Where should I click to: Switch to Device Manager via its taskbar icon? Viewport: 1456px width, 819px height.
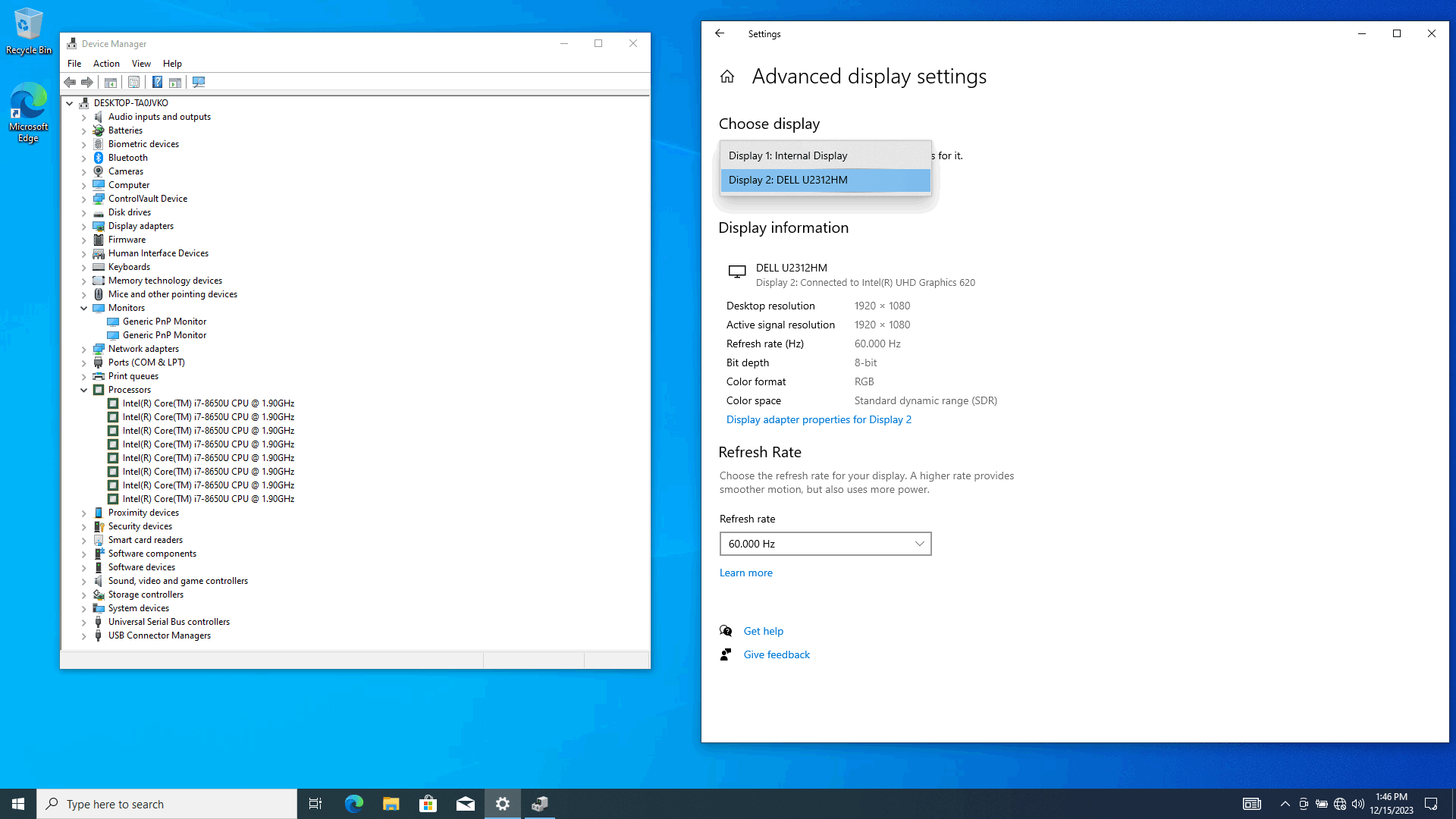pos(539,804)
